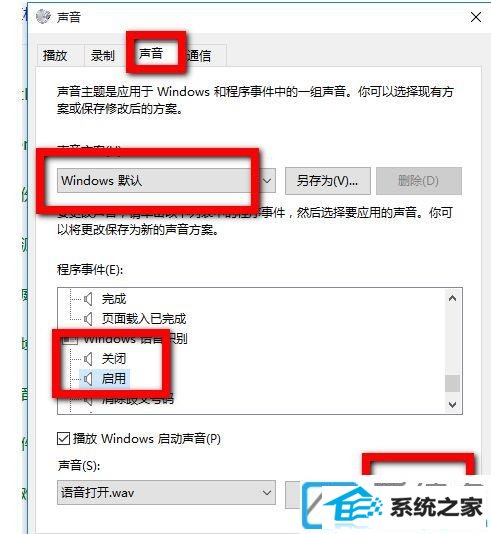Click the program events list scroll-up arrow

point(452,299)
